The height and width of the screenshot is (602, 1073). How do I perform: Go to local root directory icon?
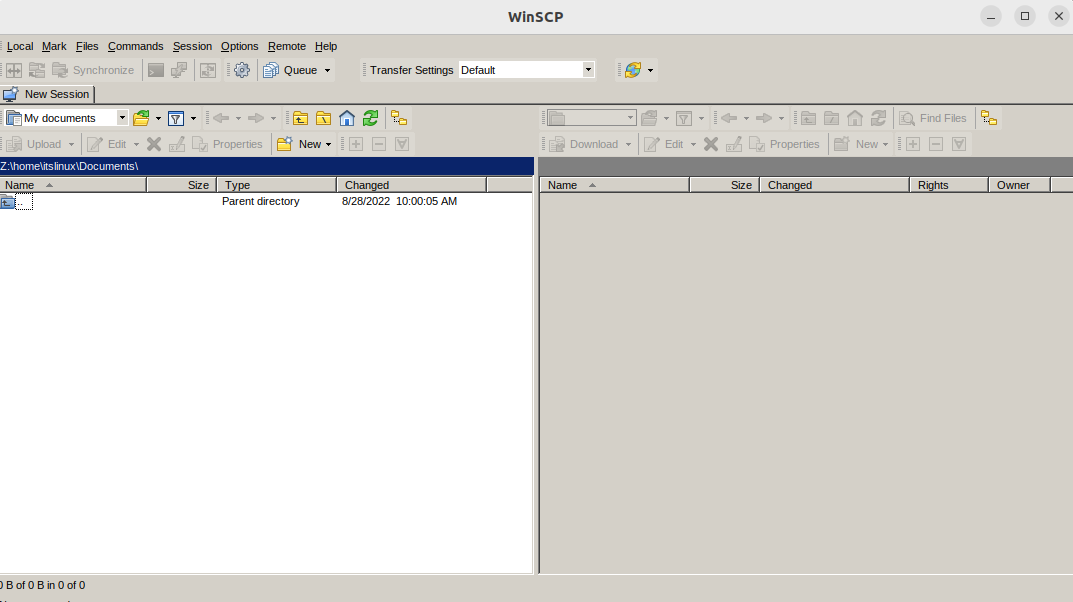click(x=324, y=118)
